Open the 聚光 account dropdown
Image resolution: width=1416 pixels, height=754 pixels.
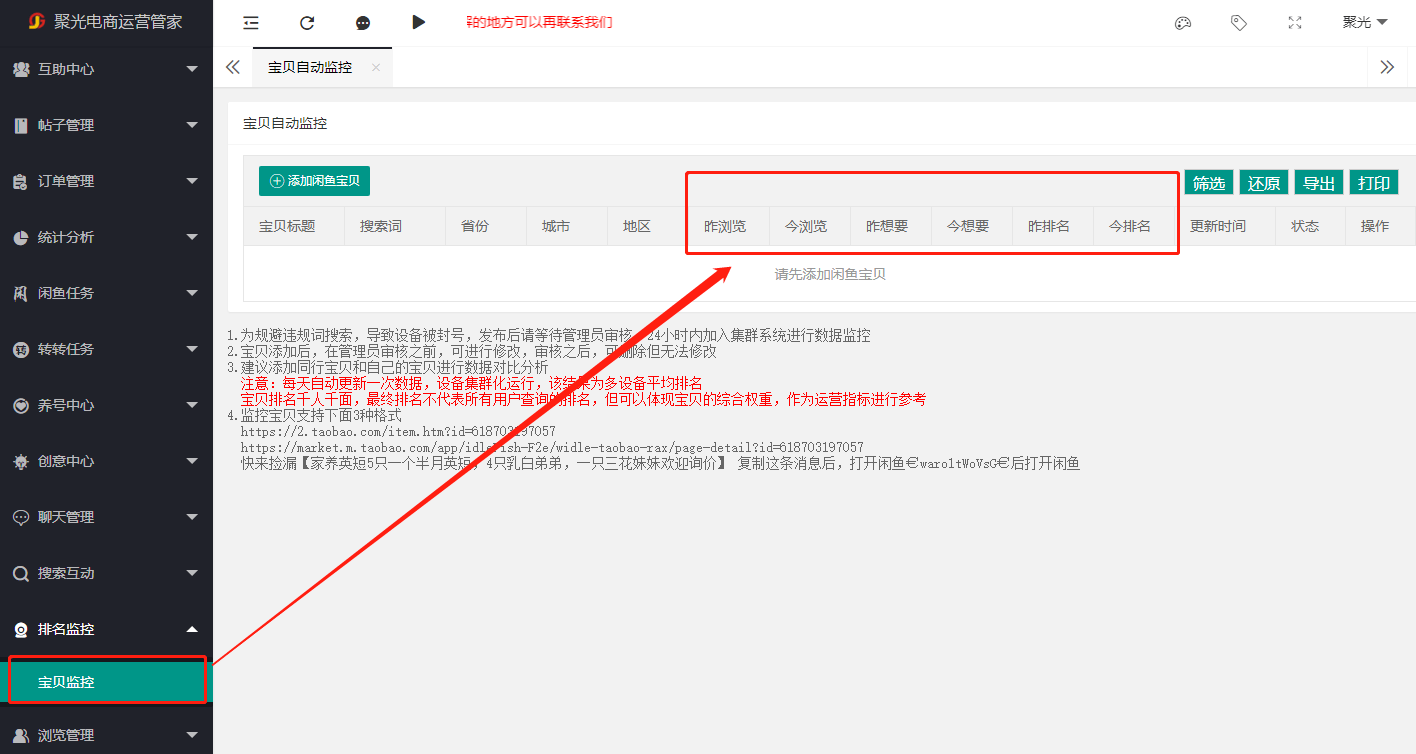coord(1364,22)
